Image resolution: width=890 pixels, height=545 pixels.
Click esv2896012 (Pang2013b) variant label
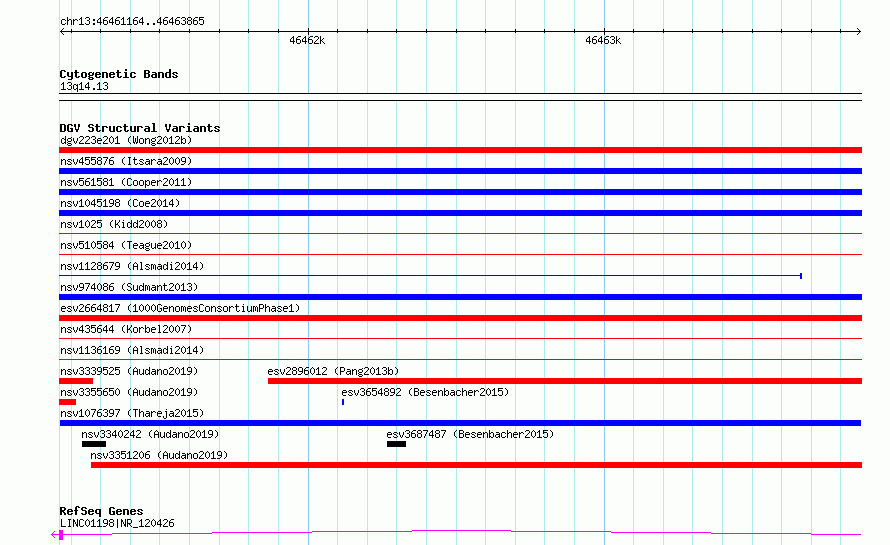(x=333, y=371)
